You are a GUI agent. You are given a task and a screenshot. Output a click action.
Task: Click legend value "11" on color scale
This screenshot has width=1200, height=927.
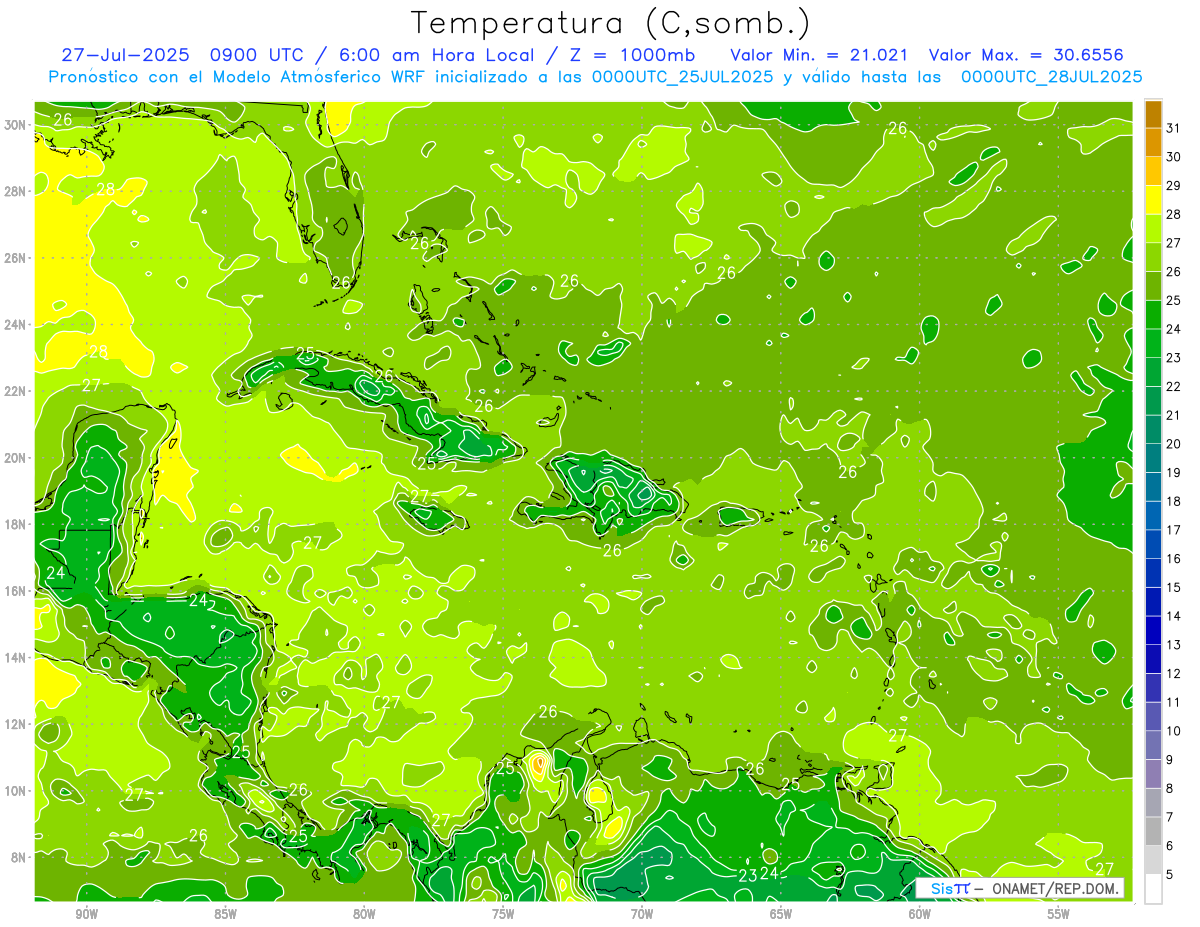tap(1174, 702)
